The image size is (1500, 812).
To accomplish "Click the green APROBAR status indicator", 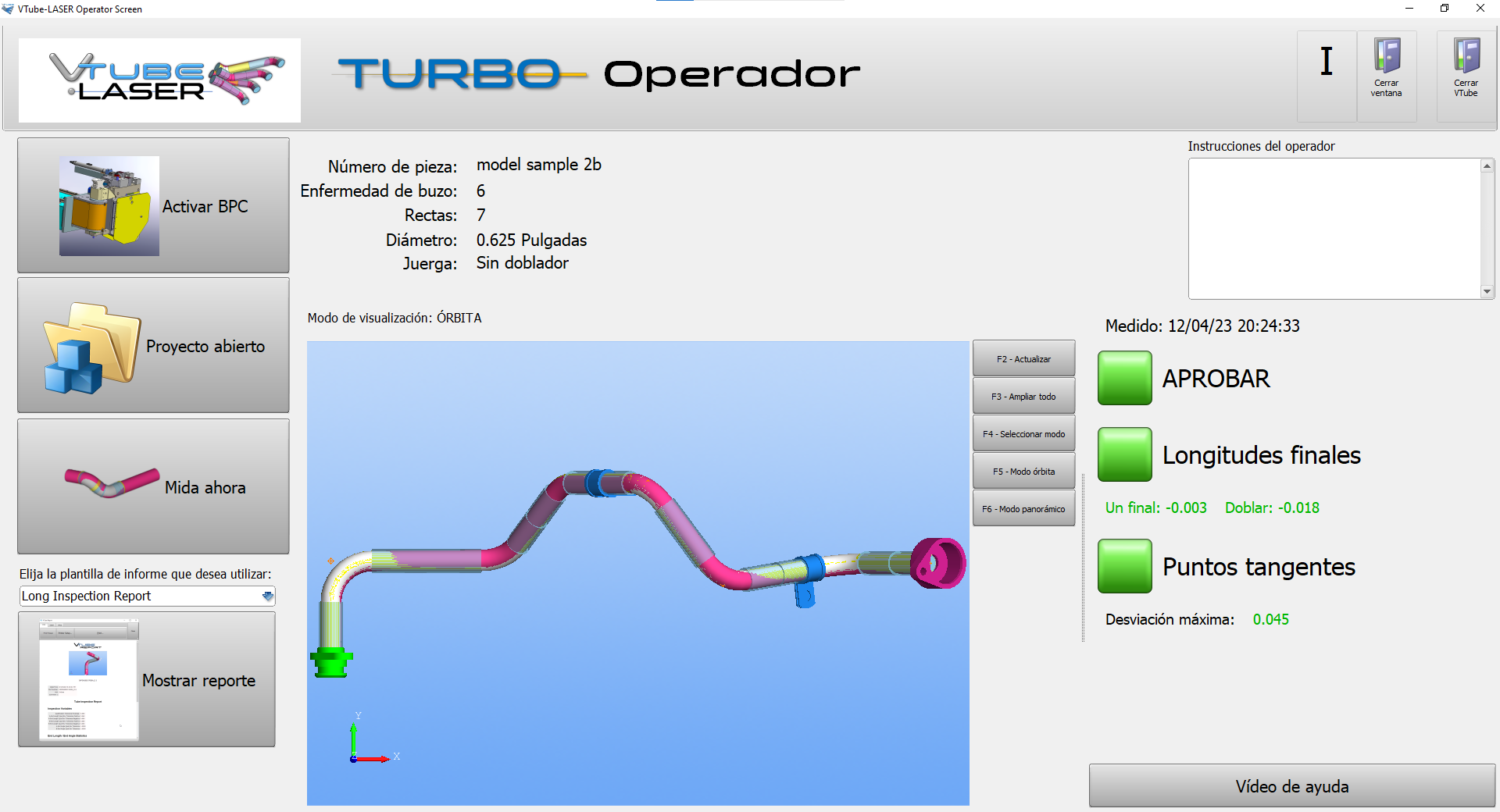I will [1124, 378].
